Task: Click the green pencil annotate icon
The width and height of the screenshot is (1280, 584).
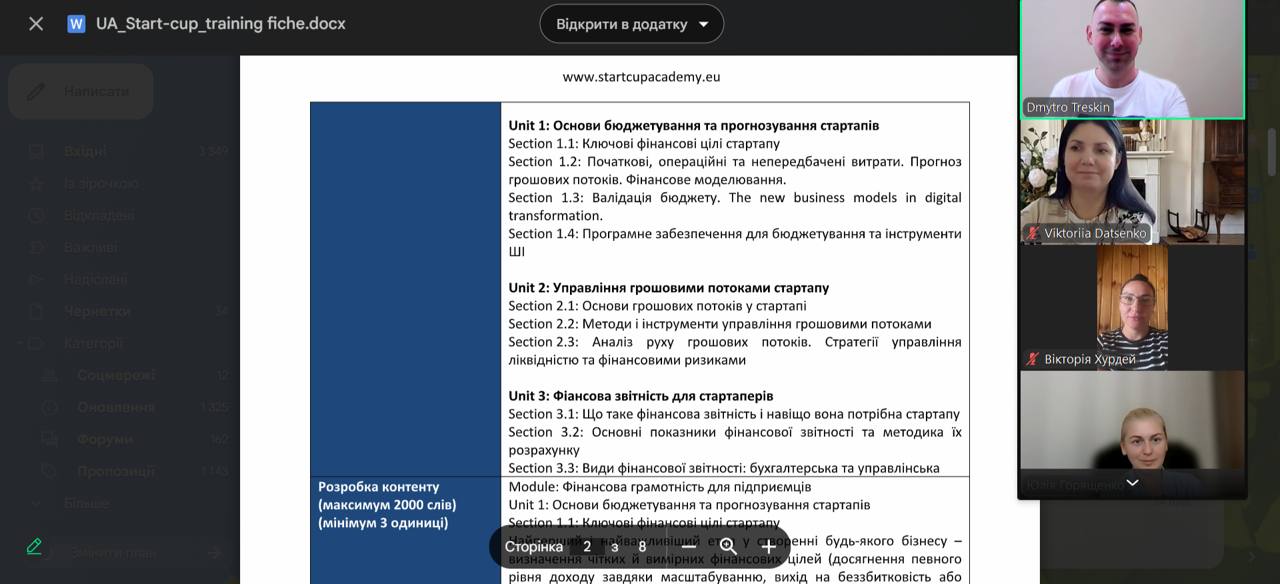Action: (34, 546)
